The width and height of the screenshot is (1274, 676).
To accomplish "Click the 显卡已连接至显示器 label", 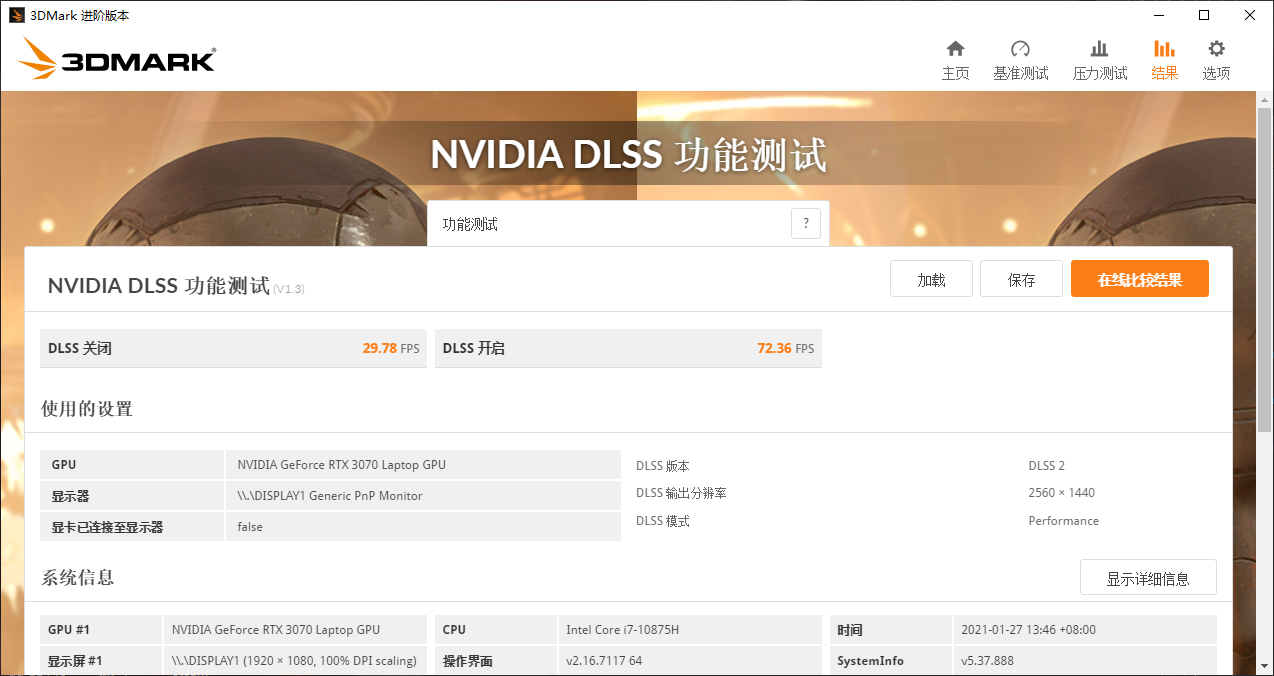I will tap(107, 527).
